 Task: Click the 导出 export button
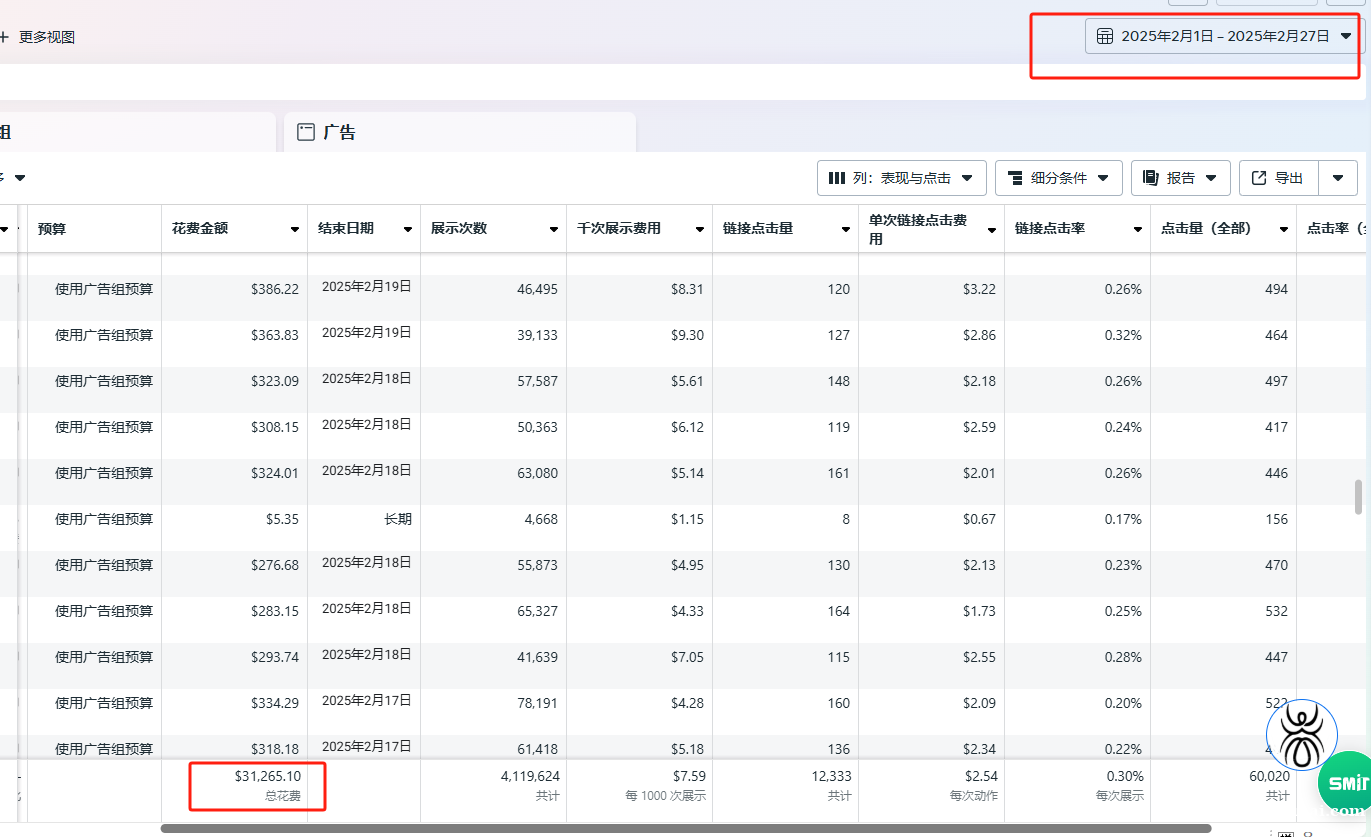pyautogui.click(x=1279, y=178)
